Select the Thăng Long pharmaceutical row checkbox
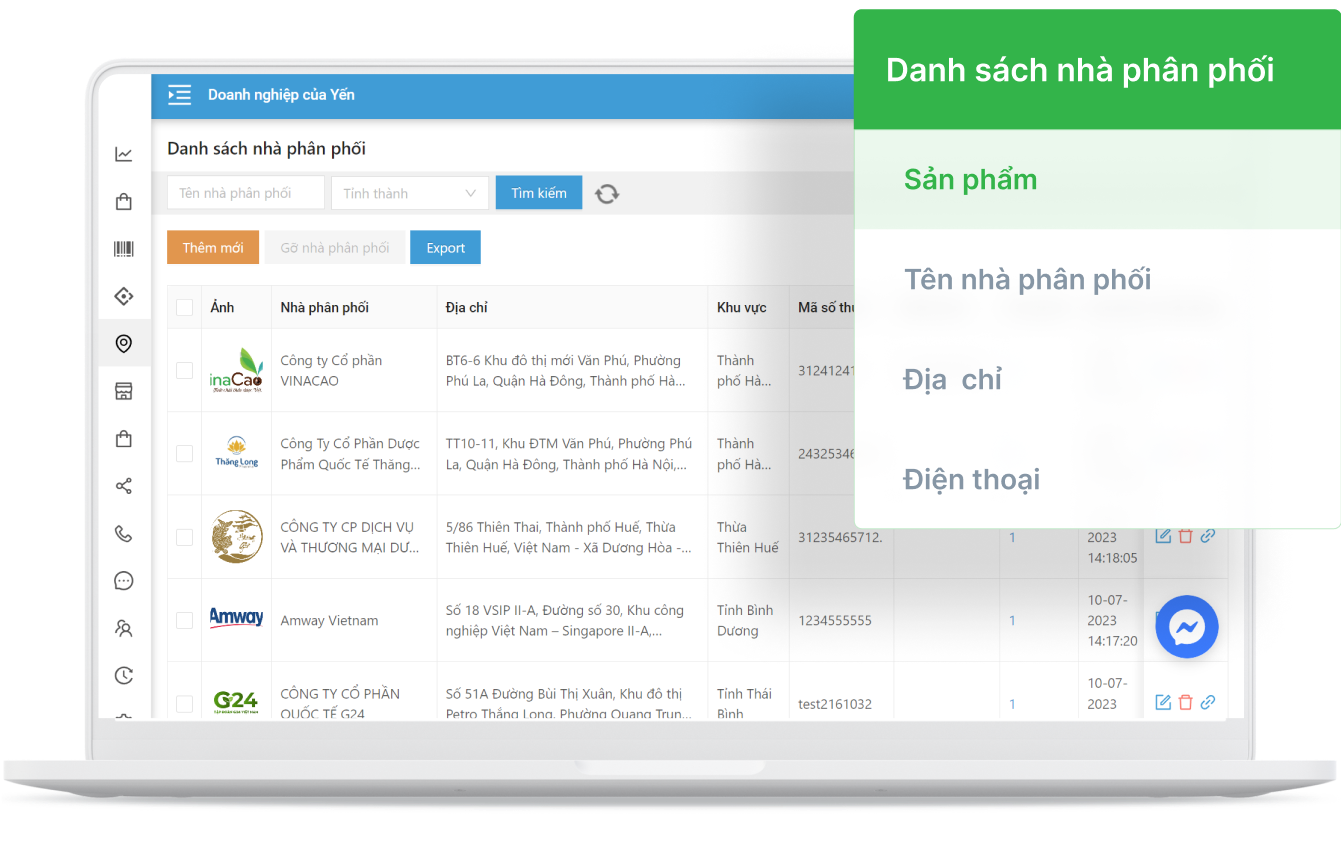The image size is (1341, 860). tap(184, 453)
